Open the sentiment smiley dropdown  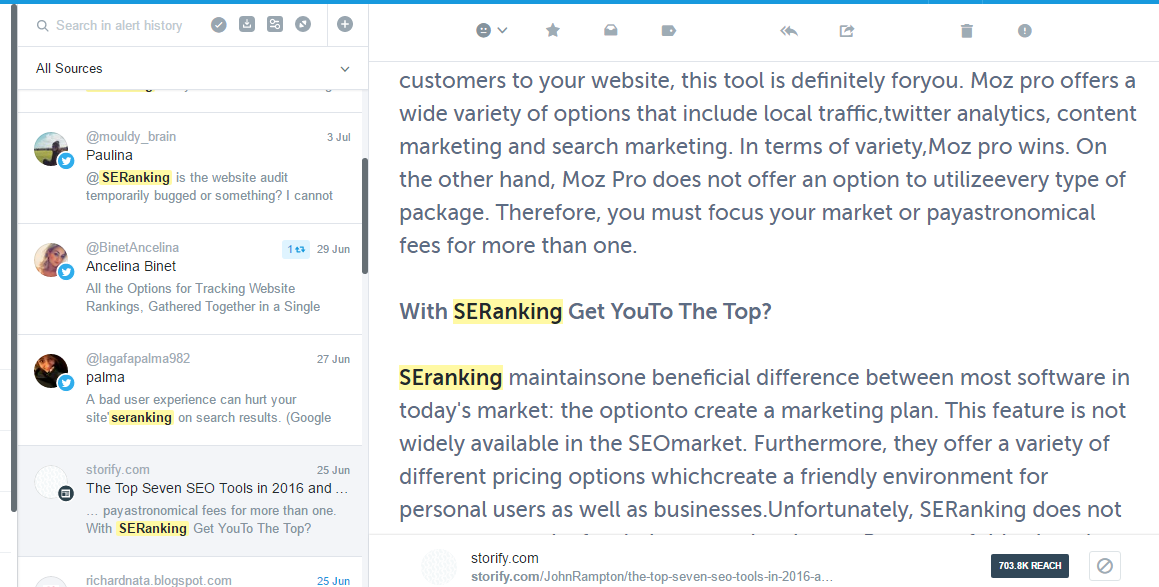coord(492,31)
